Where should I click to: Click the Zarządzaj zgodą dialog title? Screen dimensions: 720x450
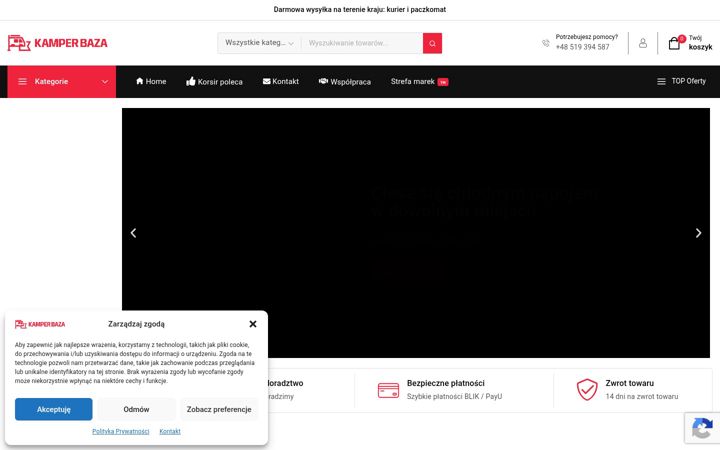click(x=136, y=324)
